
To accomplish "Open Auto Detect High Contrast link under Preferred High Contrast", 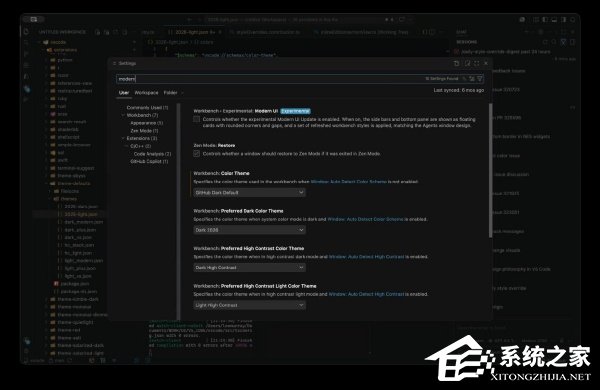I will pyautogui.click(x=366, y=257).
